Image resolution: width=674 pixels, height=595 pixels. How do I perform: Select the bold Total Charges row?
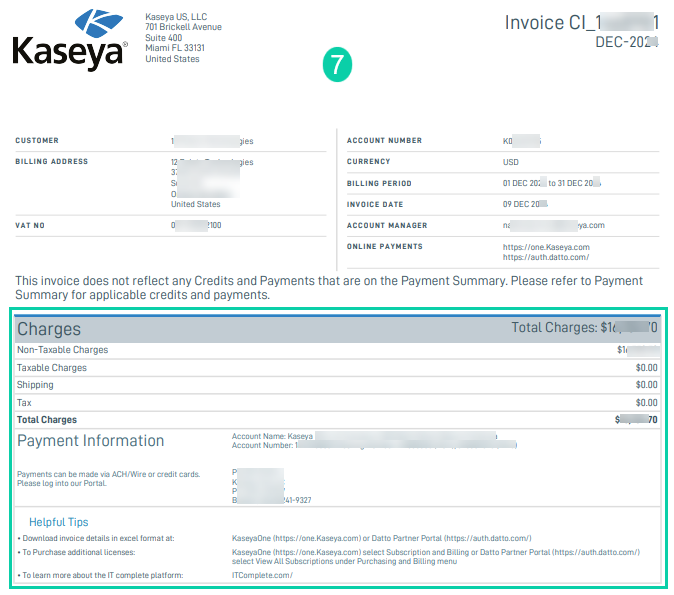pos(47,420)
